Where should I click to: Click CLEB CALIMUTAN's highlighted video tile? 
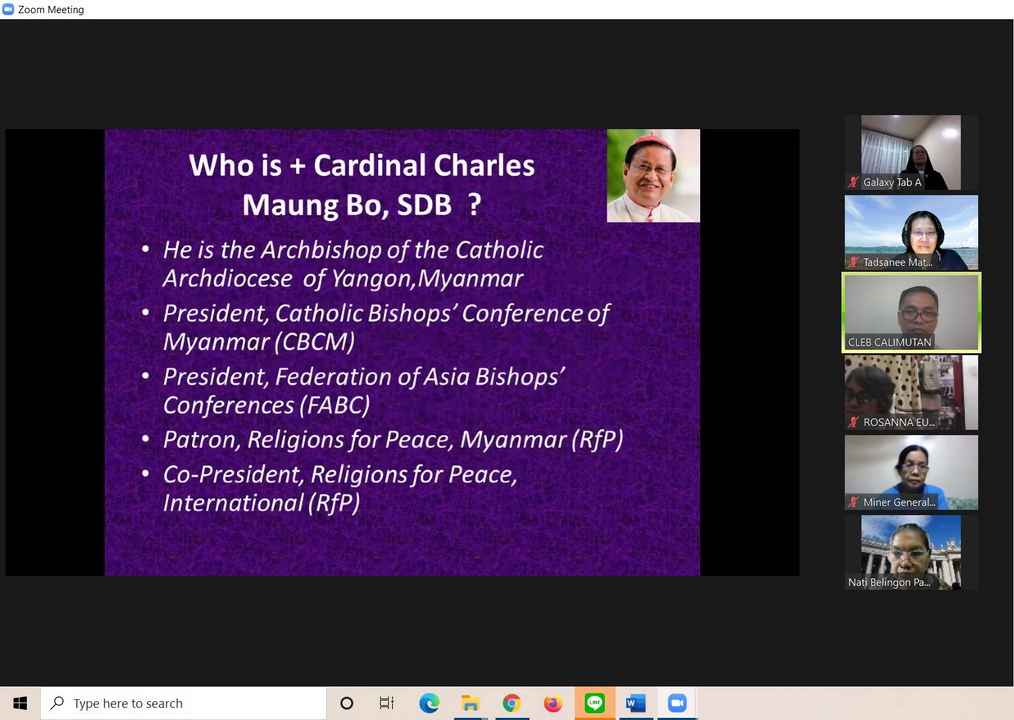coord(911,312)
